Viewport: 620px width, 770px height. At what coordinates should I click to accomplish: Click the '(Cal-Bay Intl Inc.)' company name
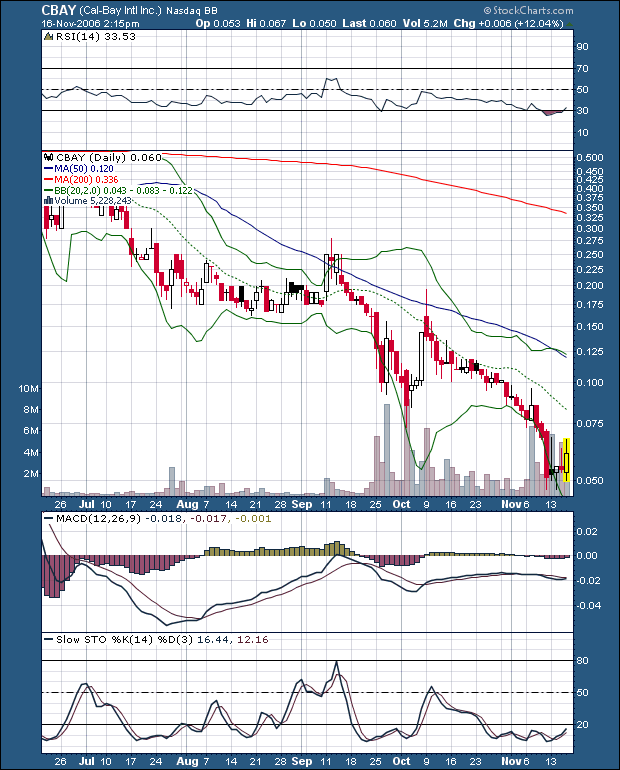coord(120,10)
